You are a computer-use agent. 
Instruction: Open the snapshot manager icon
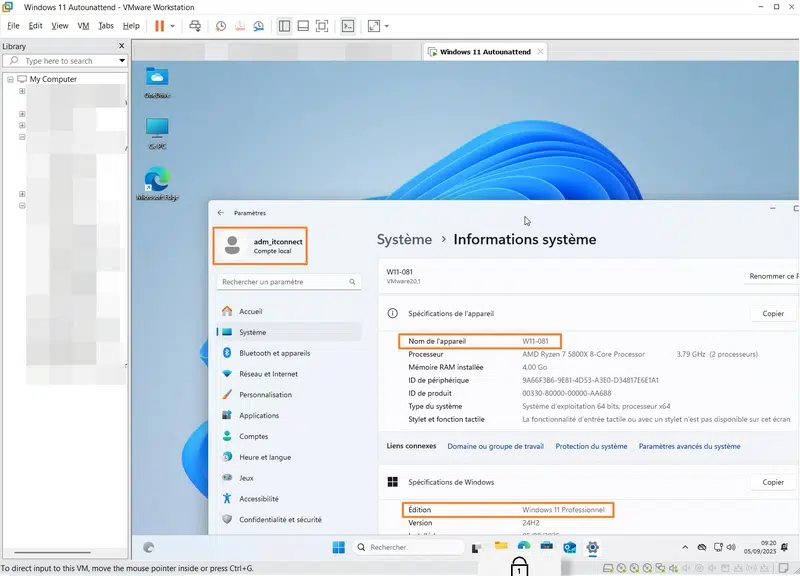click(x=259, y=26)
